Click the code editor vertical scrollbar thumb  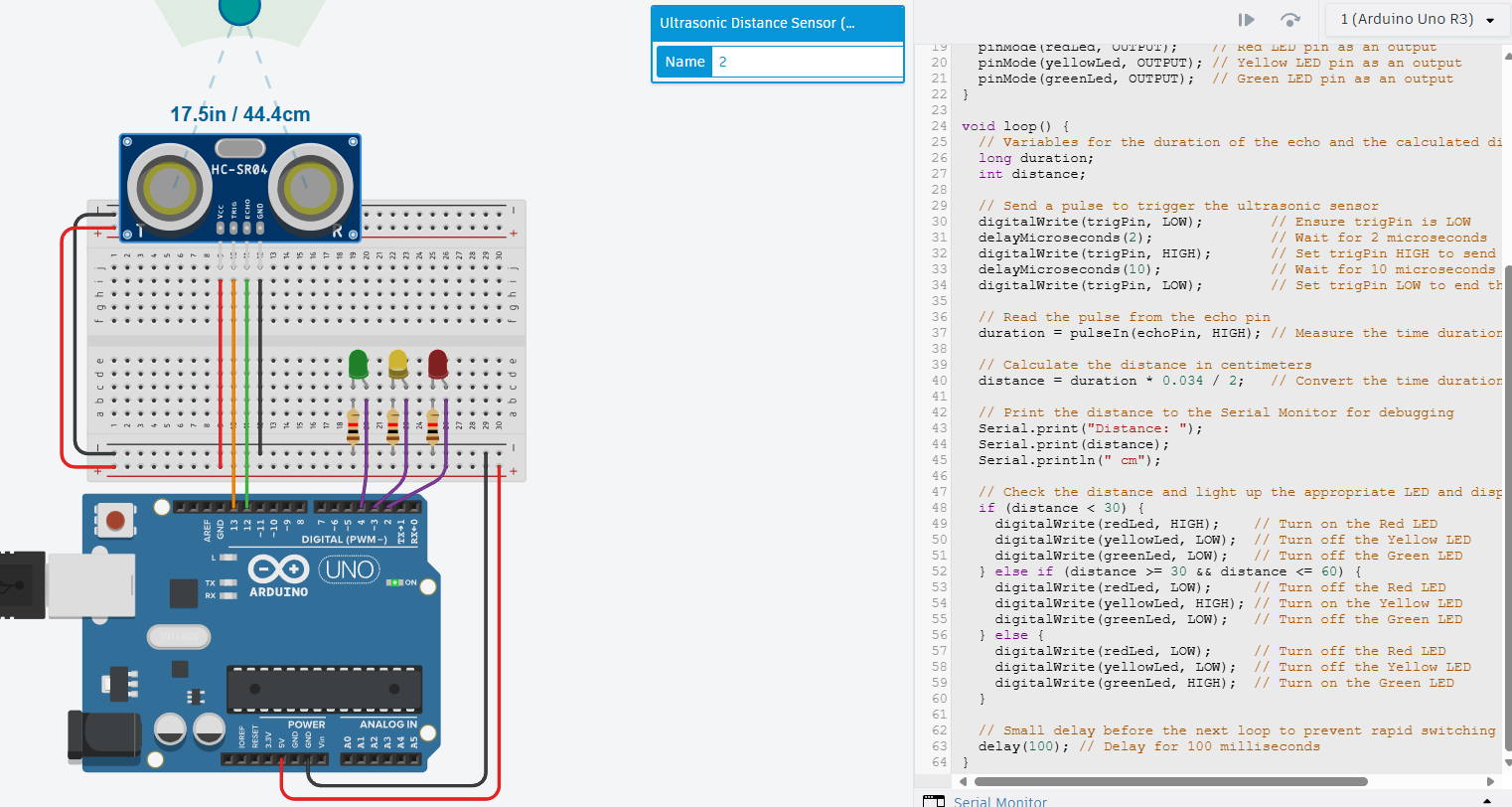click(x=1507, y=507)
